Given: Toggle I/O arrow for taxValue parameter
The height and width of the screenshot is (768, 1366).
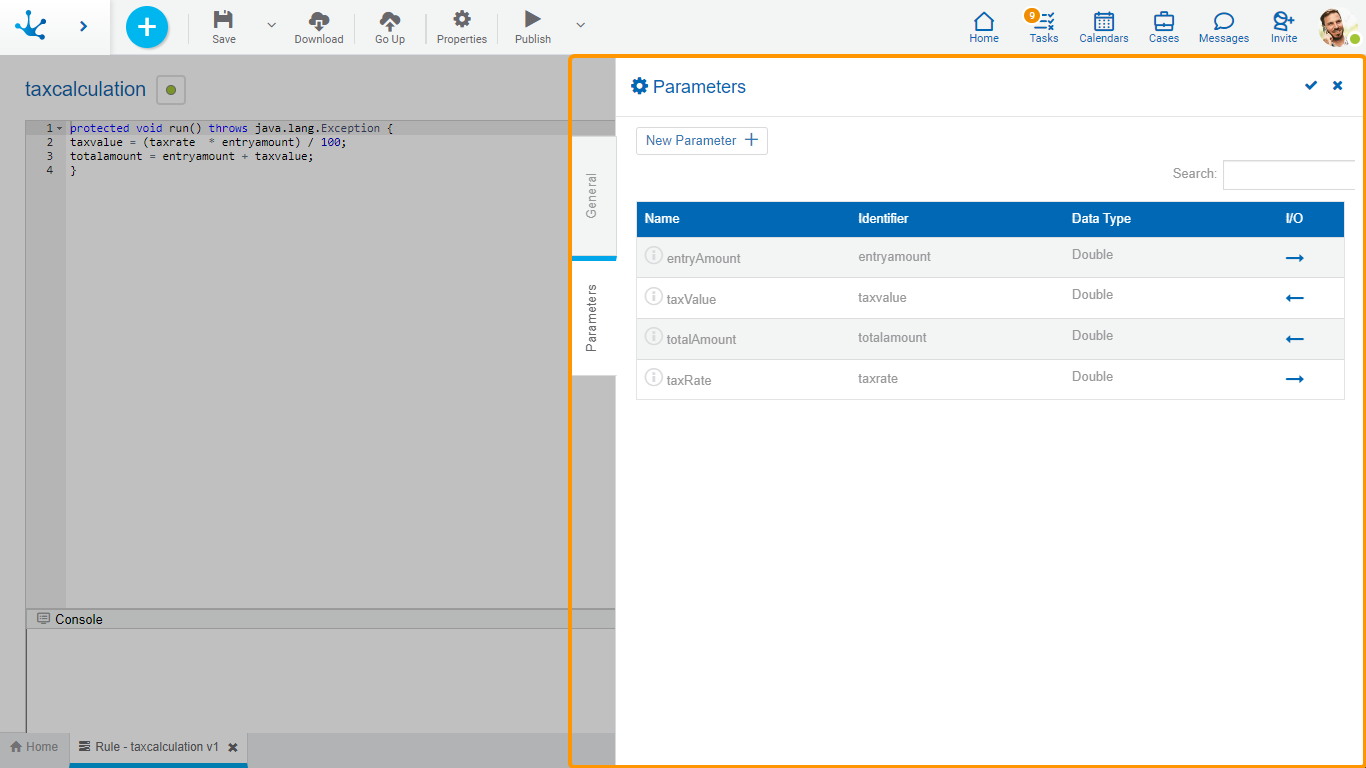Looking at the screenshot, I should 1294,298.
